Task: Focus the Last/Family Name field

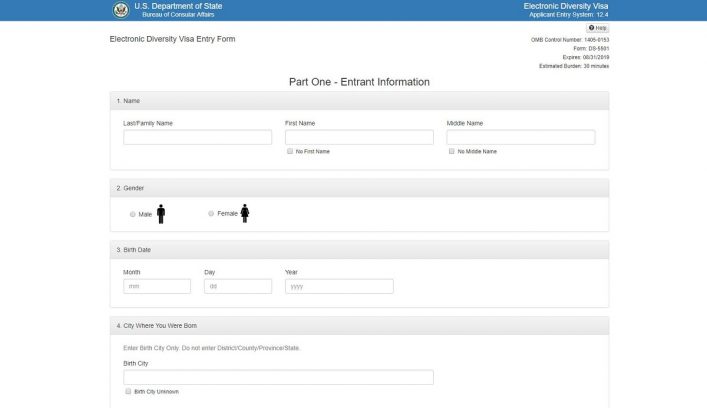Action: (x=197, y=137)
